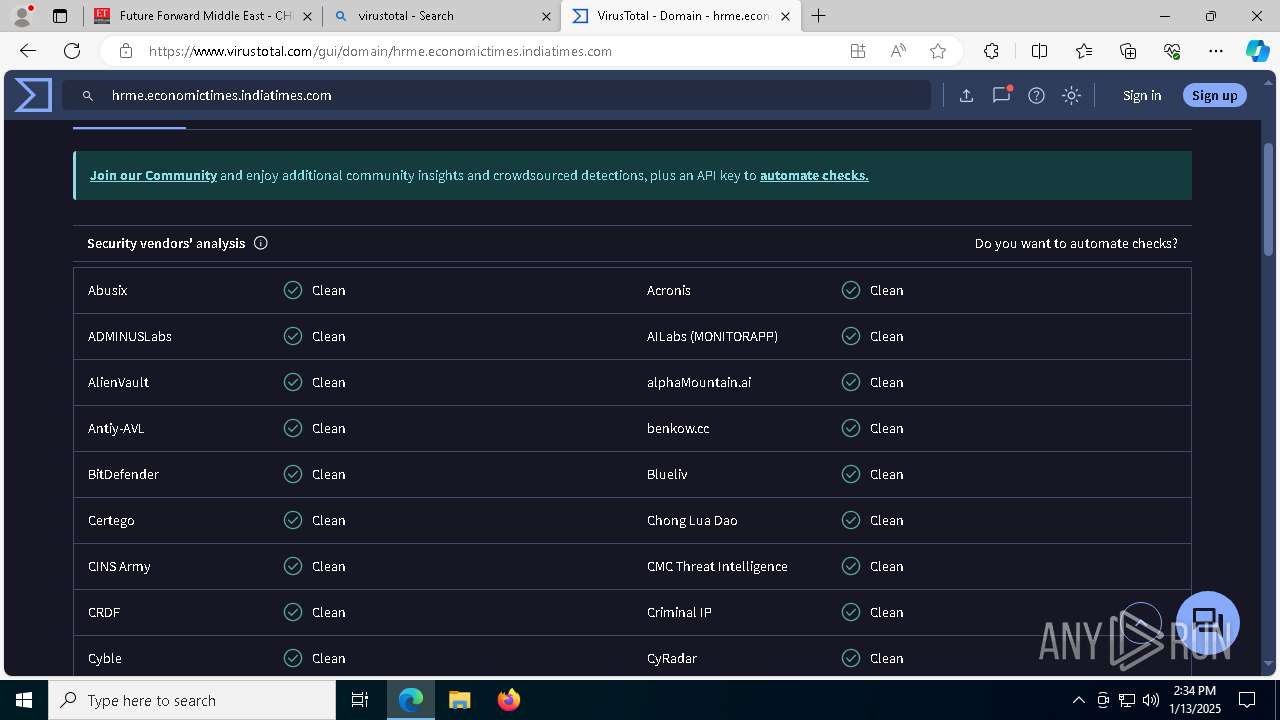Launch Firefox from the taskbar
1280x720 pixels.
(509, 700)
